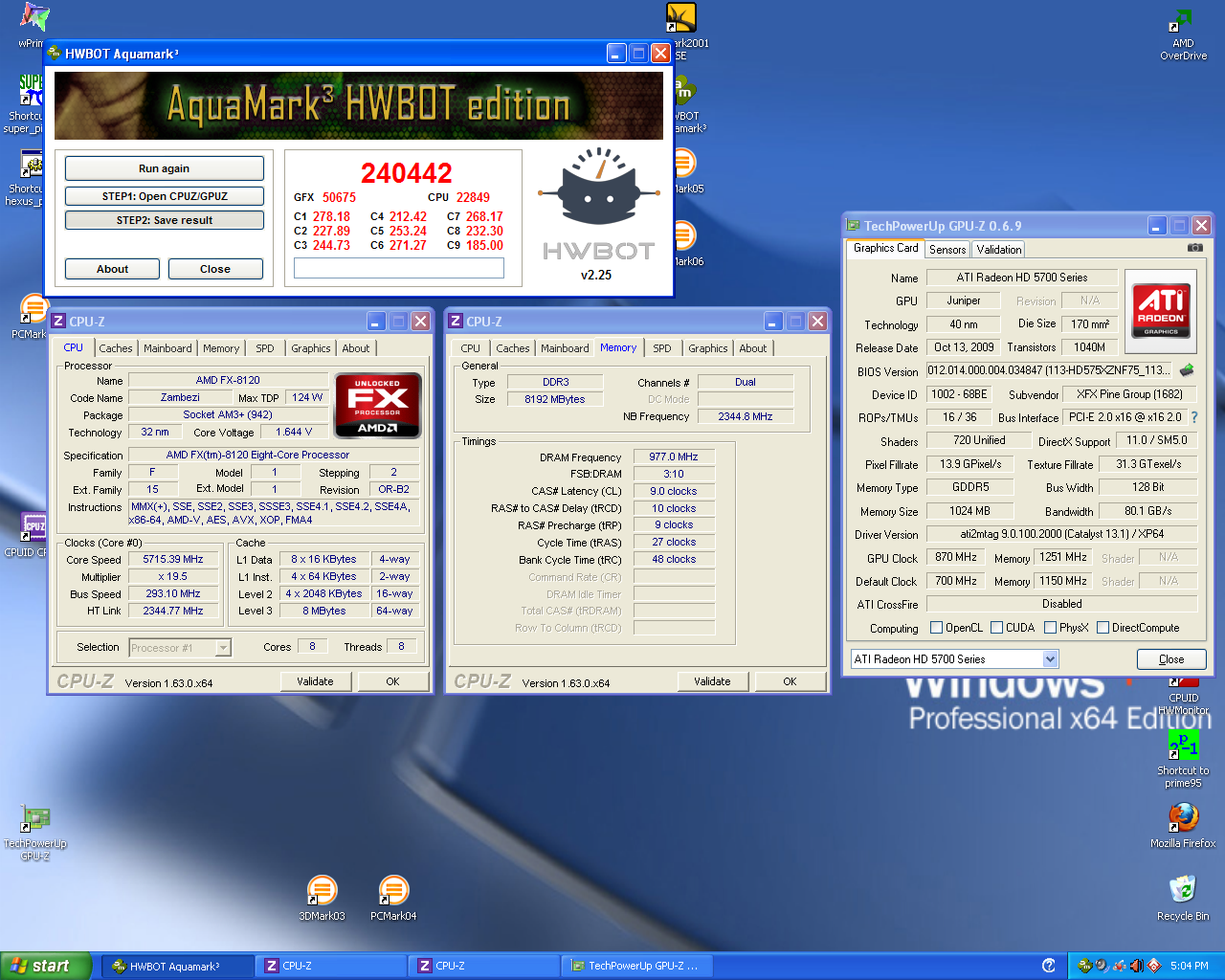This screenshot has height=980, width=1225.
Task: Click the BIOS save icon in GPU-Z
Action: coord(1187,370)
